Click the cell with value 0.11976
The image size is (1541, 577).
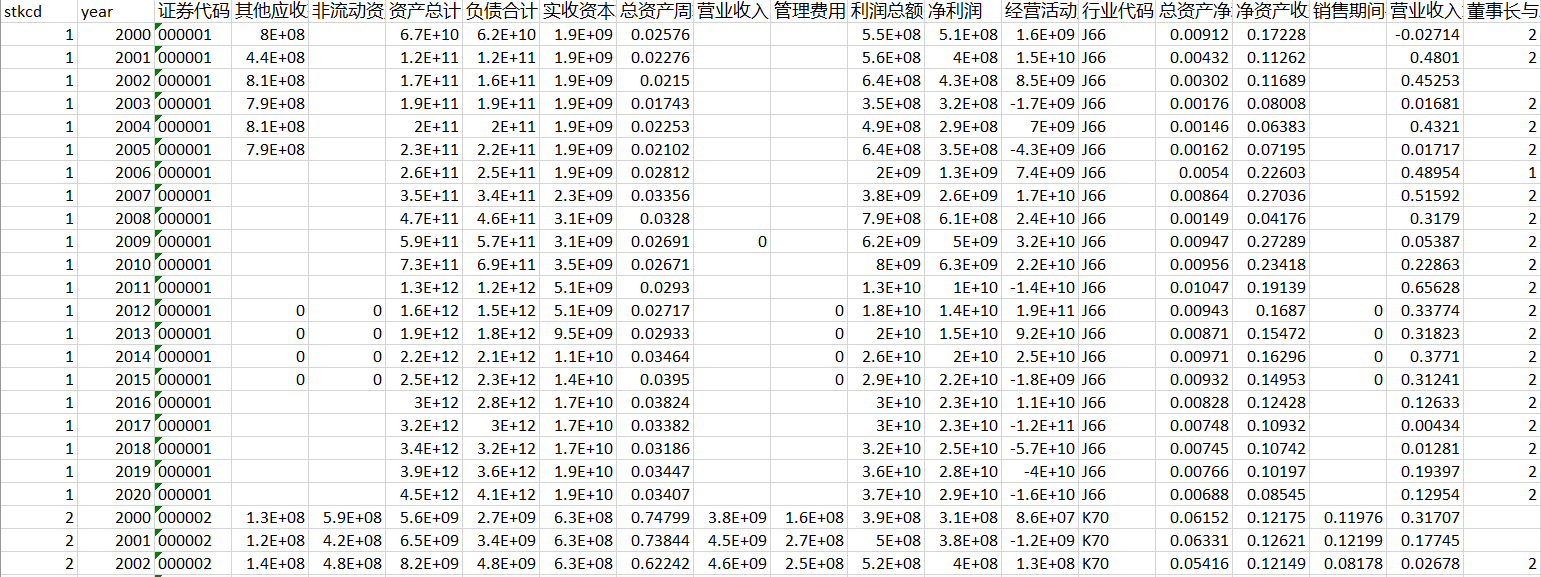pos(1348,518)
